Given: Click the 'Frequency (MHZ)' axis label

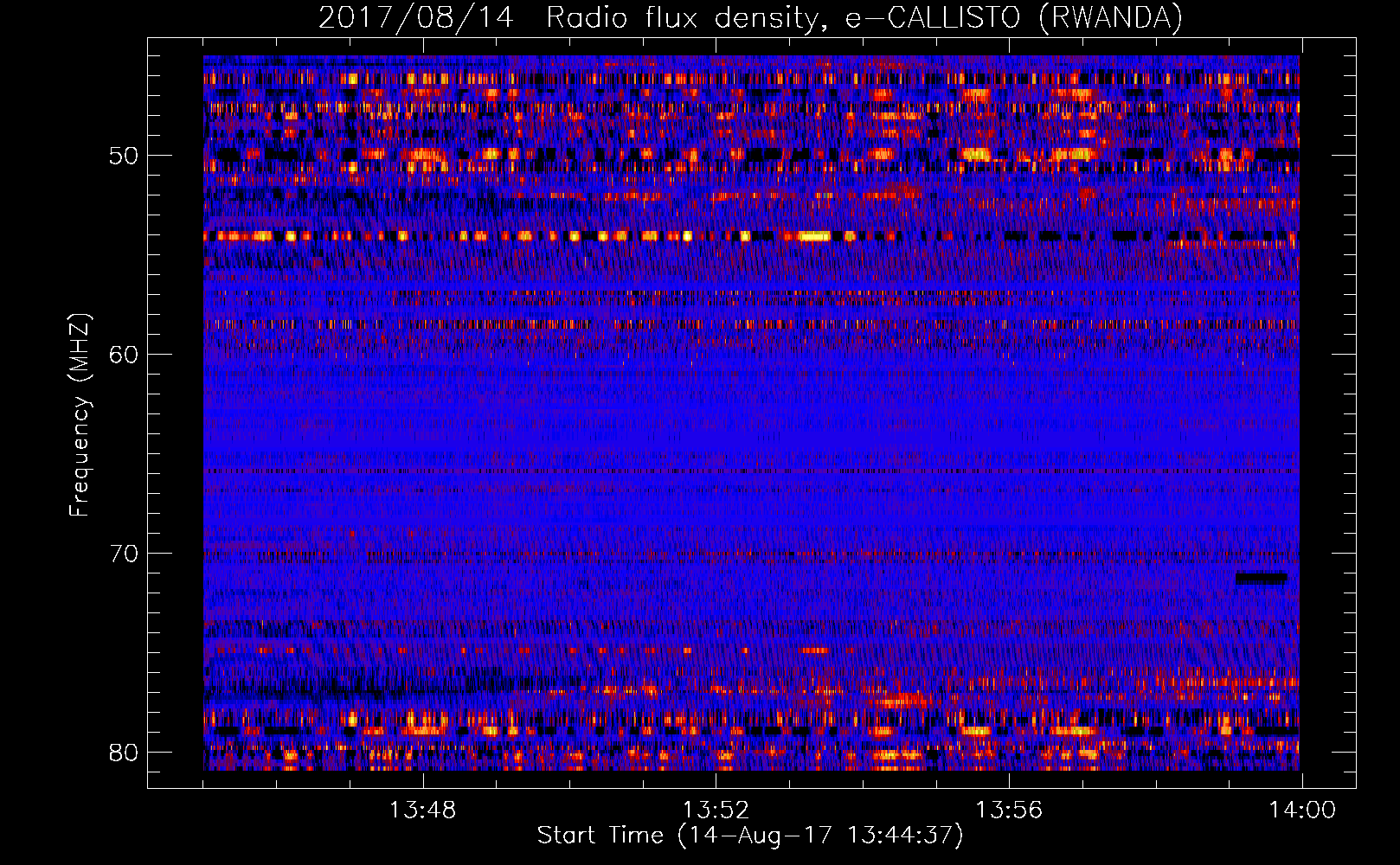Looking at the screenshot, I should point(79,415).
